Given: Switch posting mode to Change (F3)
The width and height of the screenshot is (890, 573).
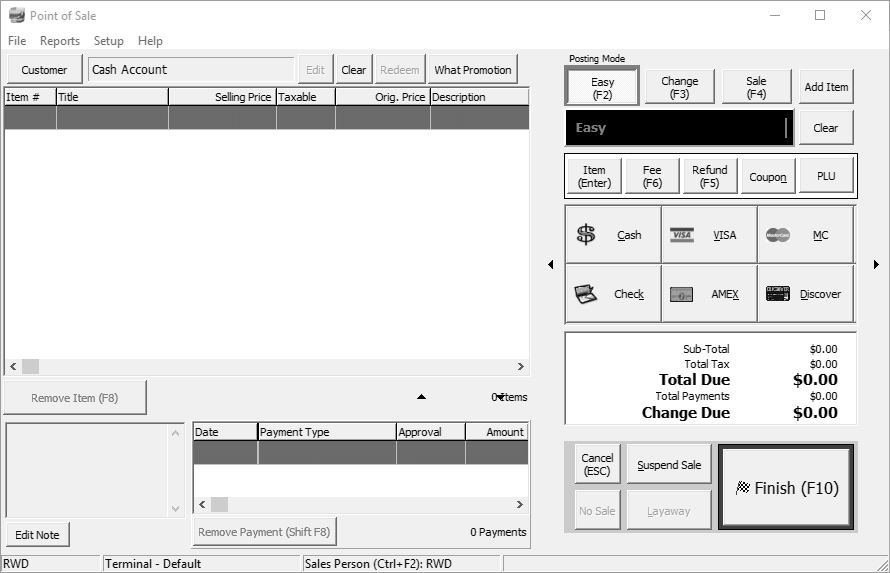Looking at the screenshot, I should [x=679, y=87].
